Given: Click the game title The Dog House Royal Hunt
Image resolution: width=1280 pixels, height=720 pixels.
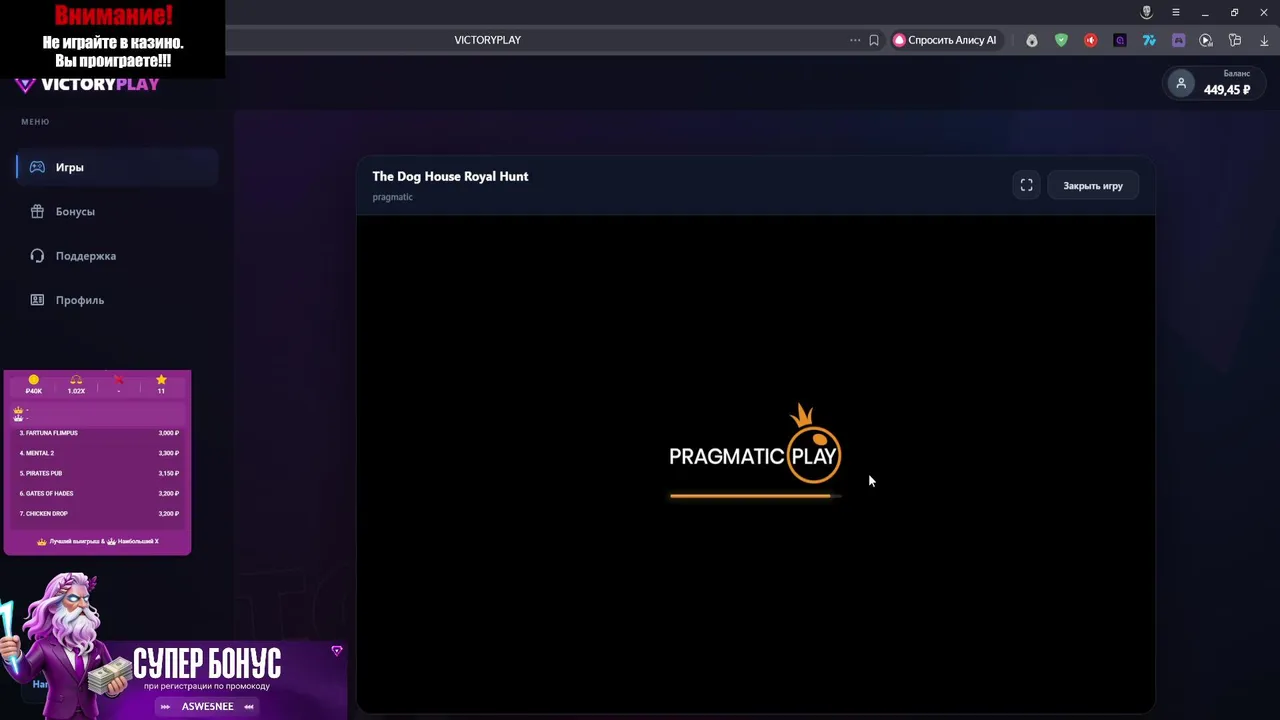Looking at the screenshot, I should (450, 176).
